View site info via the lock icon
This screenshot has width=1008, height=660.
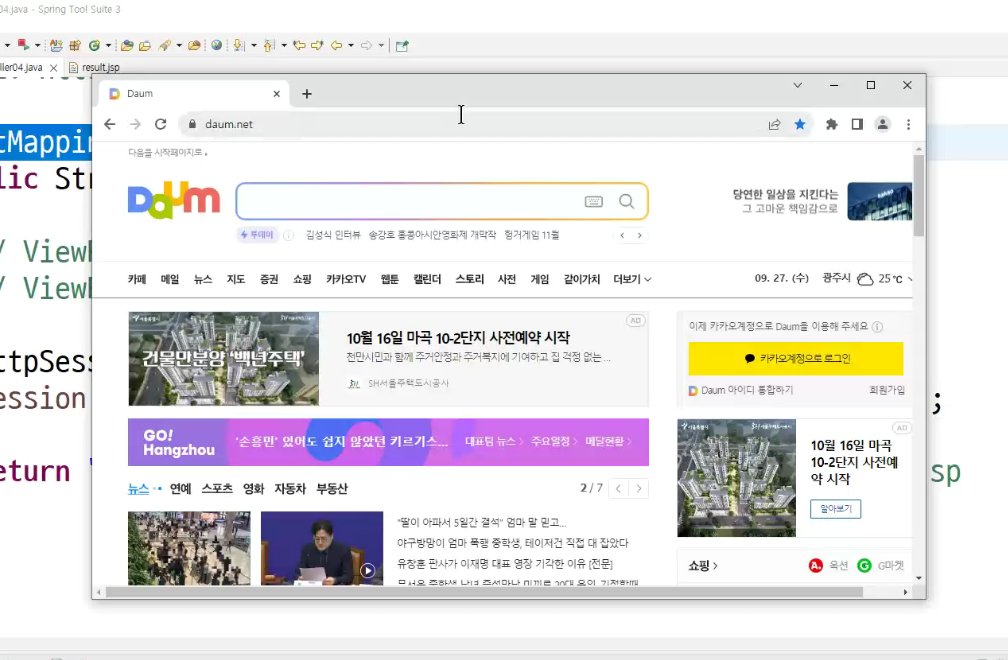(x=192, y=124)
